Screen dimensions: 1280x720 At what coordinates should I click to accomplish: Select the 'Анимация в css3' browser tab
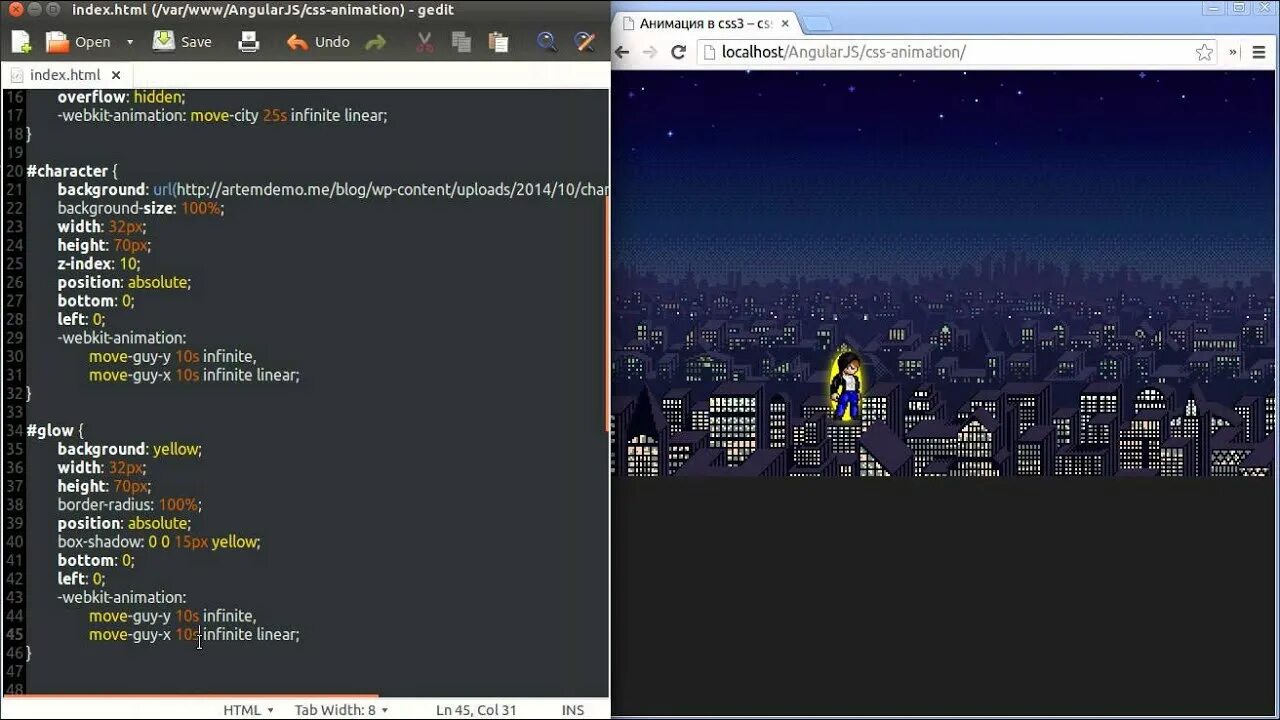705,23
